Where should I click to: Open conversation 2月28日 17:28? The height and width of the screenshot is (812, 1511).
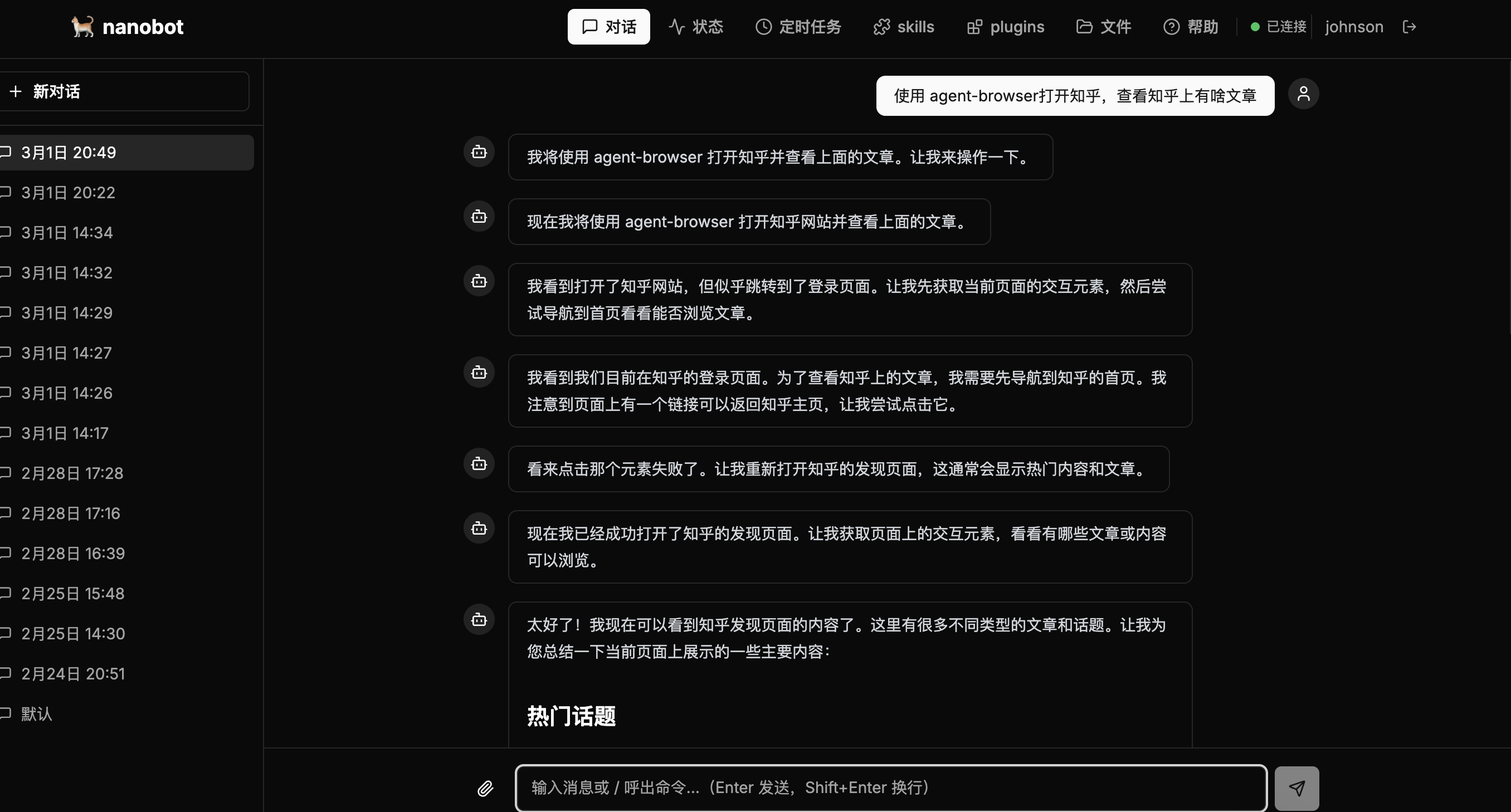pos(126,474)
